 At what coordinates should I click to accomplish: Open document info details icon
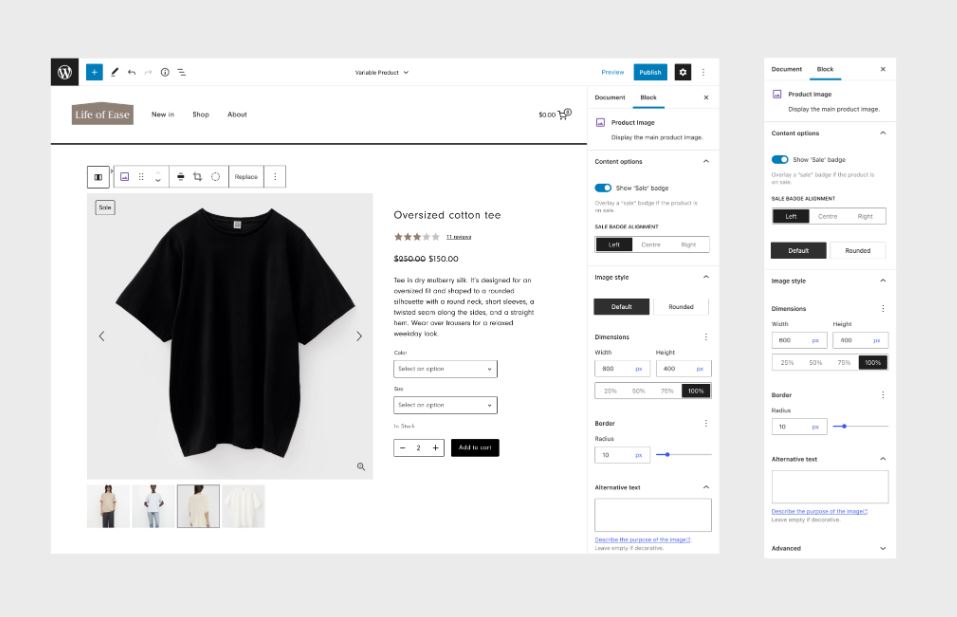165,72
